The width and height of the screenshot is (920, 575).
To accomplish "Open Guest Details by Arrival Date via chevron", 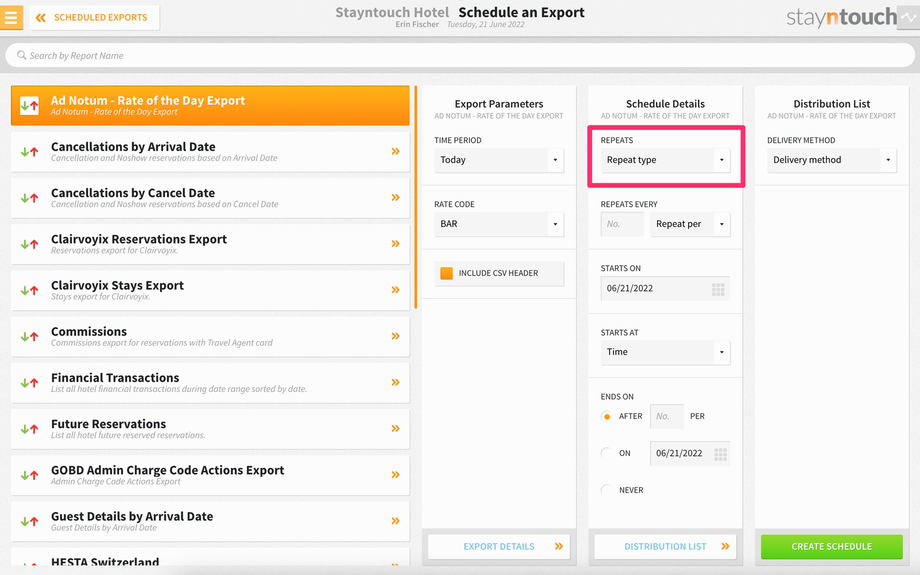I will pyautogui.click(x=395, y=521).
